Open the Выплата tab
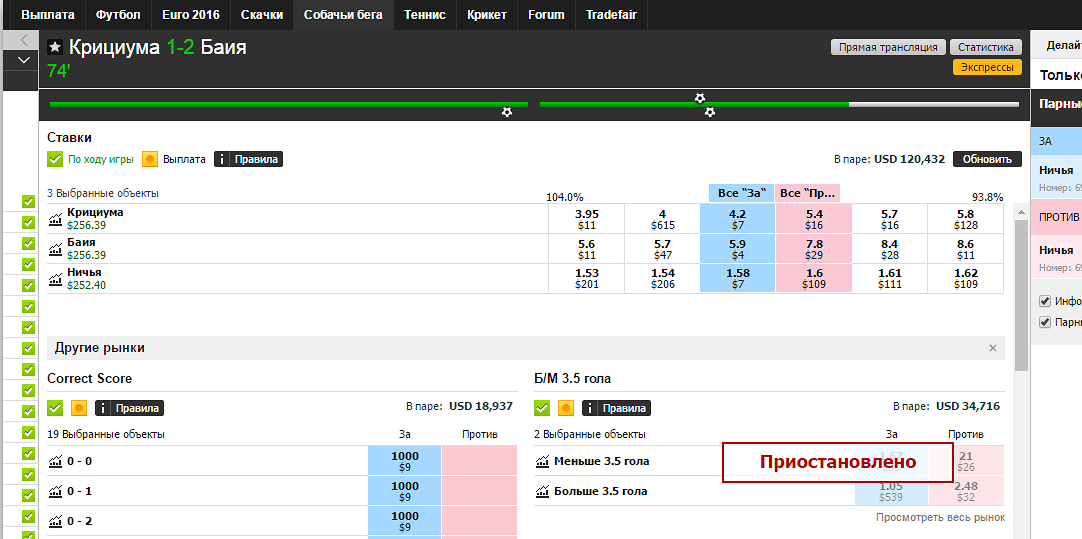The image size is (1082, 539). pyautogui.click(x=48, y=14)
